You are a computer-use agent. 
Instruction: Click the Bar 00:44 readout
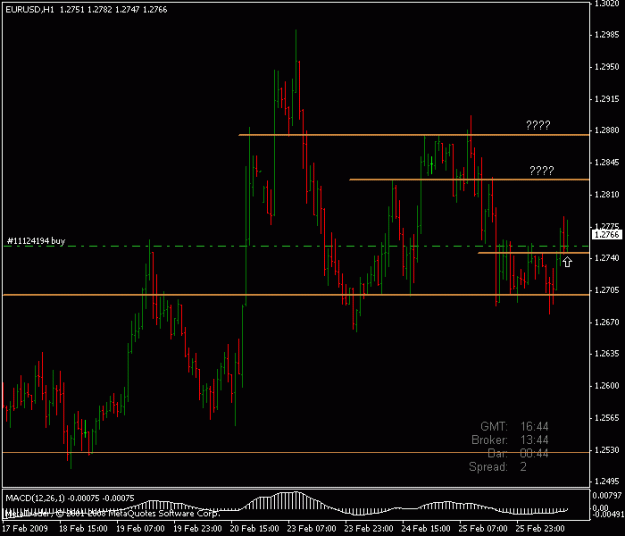click(x=518, y=454)
